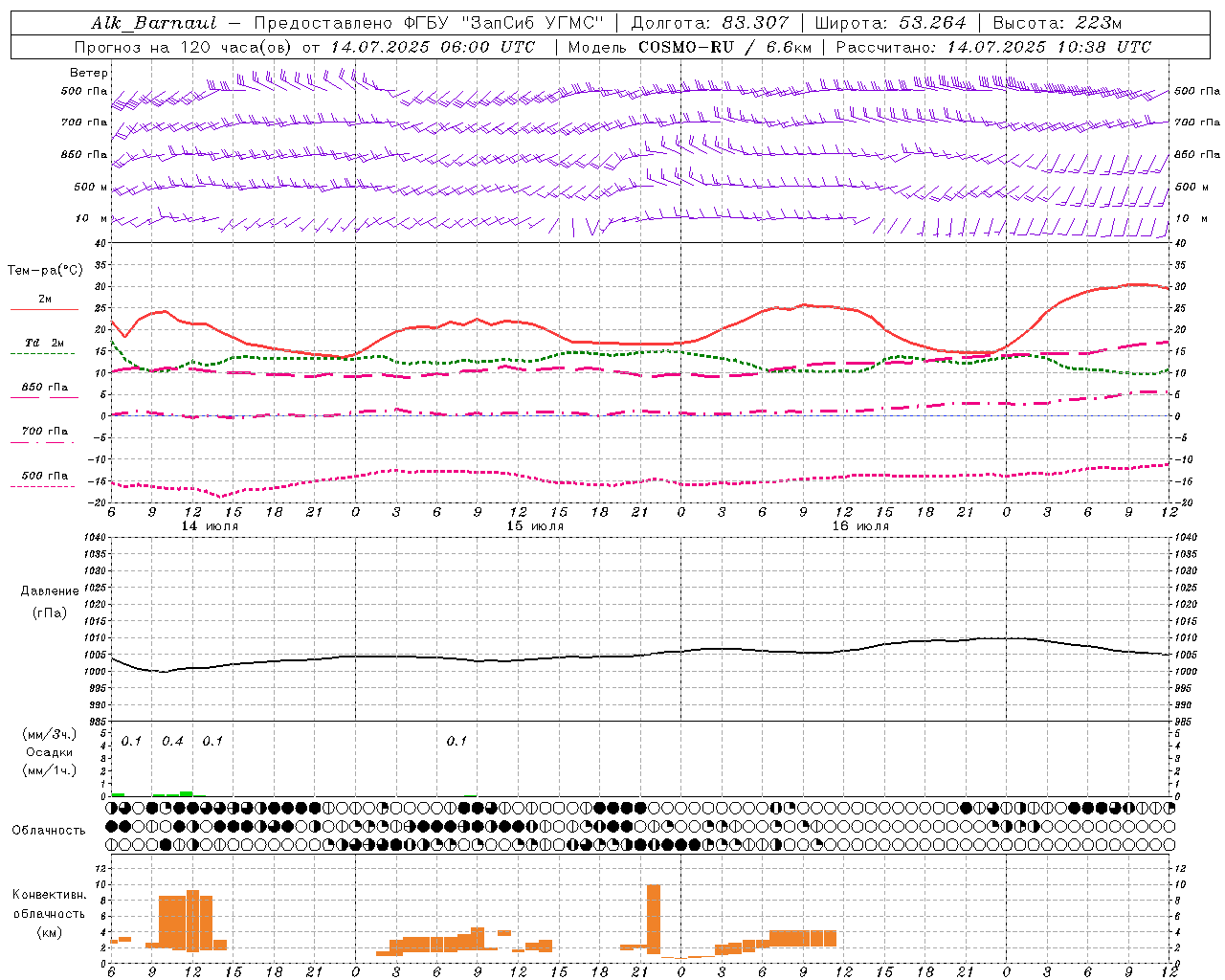Click the 'Предоставлено ФГБУ "ЗапСиб УГМС"' provider text
Image resolution: width=1225 pixels, height=980 pixels.
pyautogui.click(x=428, y=24)
